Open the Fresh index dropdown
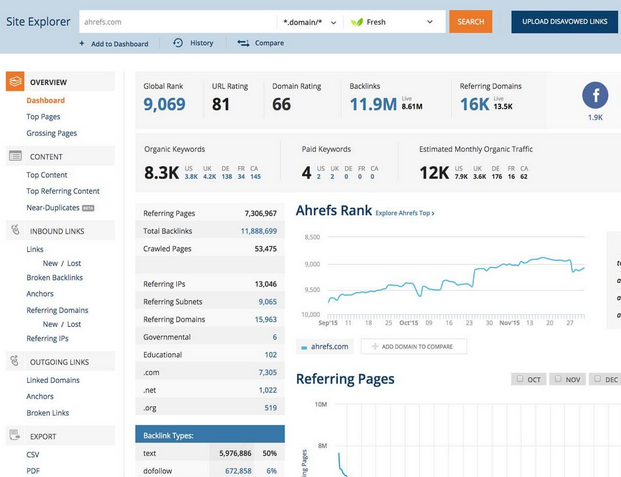This screenshot has width=621, height=477. pos(392,22)
